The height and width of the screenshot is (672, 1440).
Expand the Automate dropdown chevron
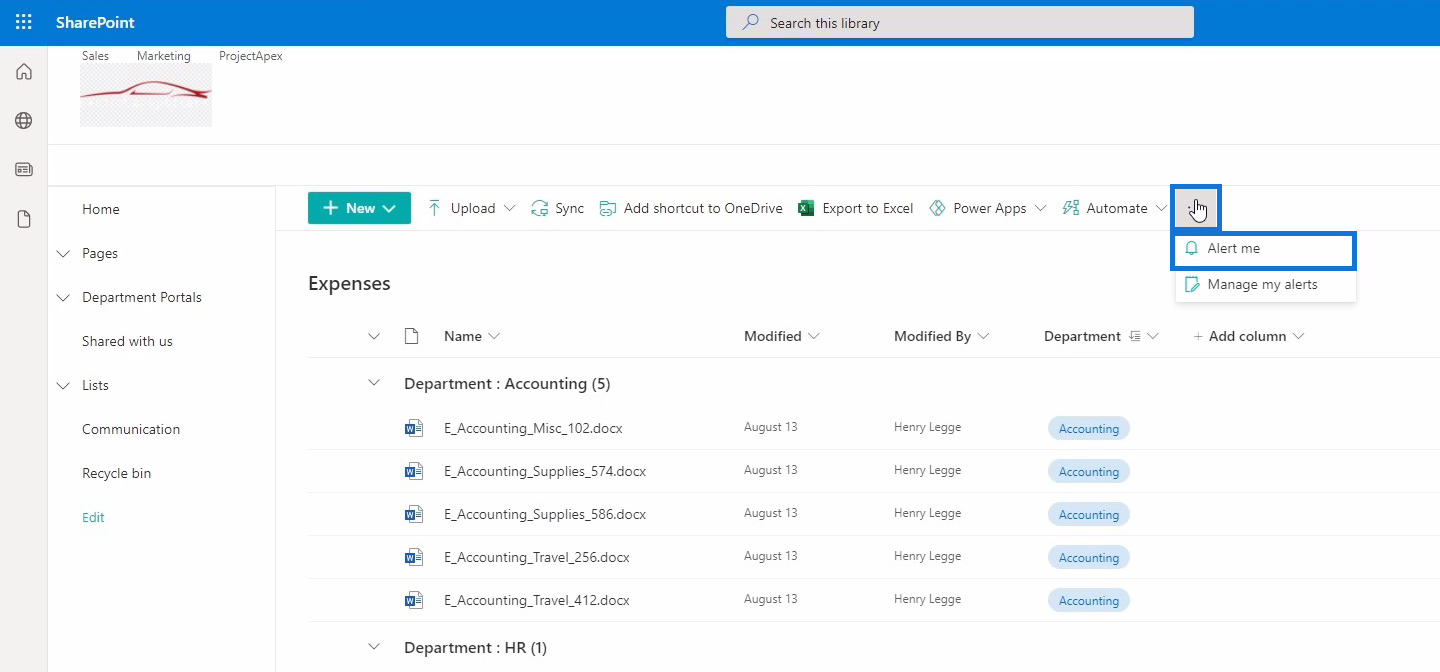1161,208
